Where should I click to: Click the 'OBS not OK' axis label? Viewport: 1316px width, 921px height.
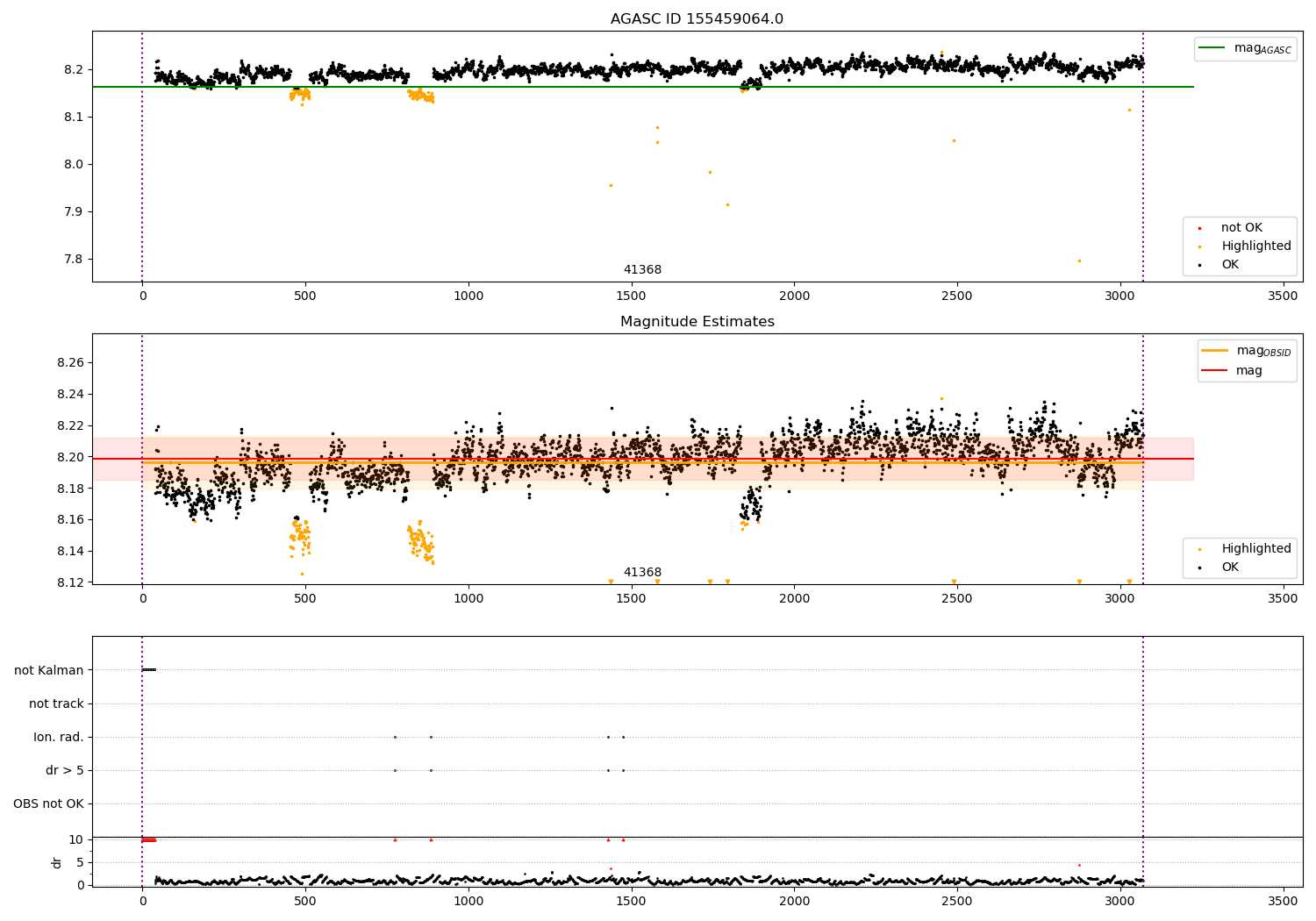point(48,803)
